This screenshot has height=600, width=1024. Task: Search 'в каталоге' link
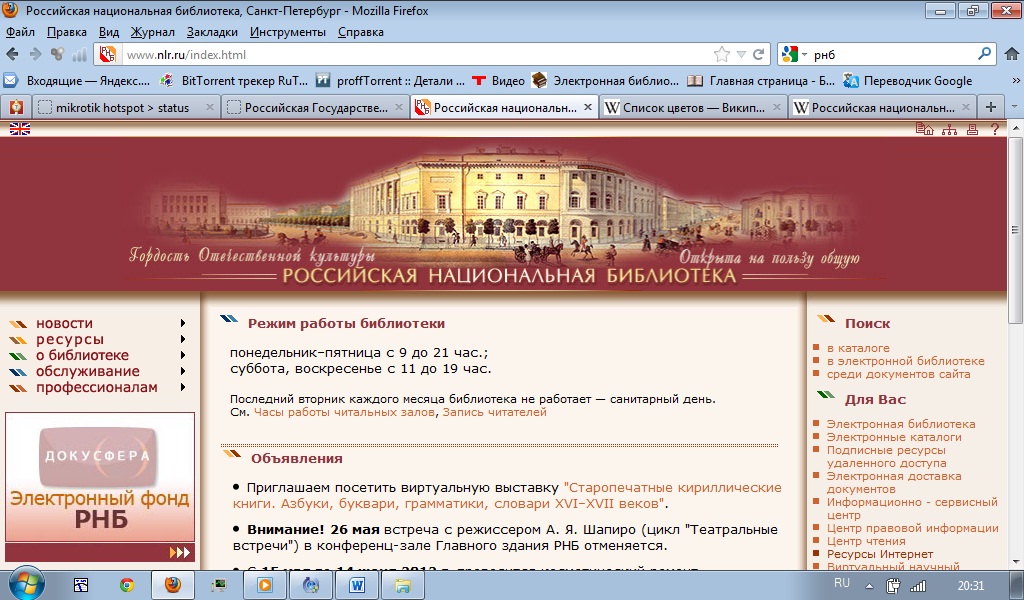pos(858,348)
